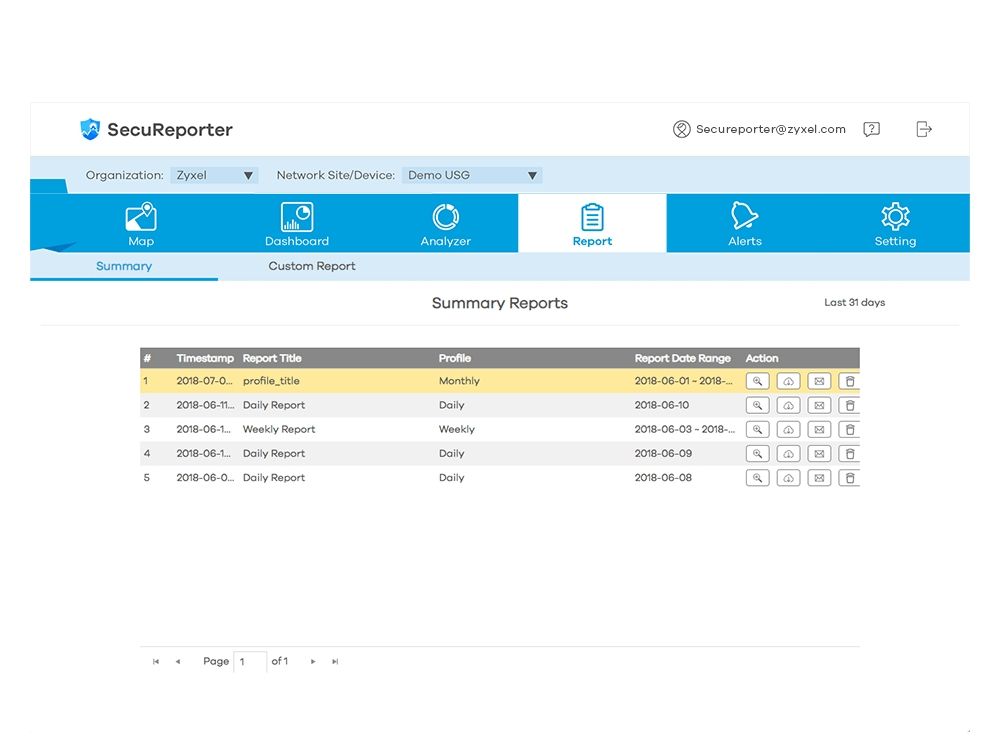Open the Setting tab
This screenshot has height=750, width=1000.
pos(895,224)
